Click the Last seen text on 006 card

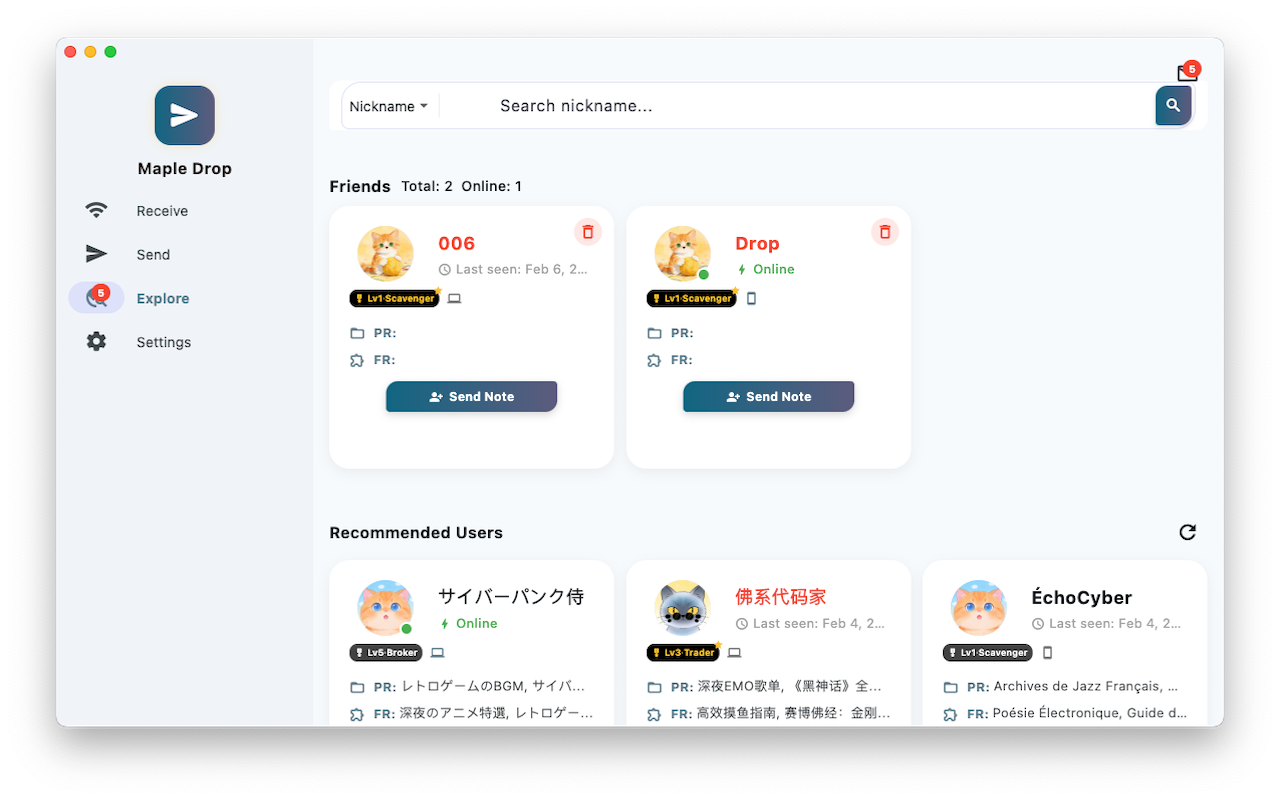click(513, 270)
